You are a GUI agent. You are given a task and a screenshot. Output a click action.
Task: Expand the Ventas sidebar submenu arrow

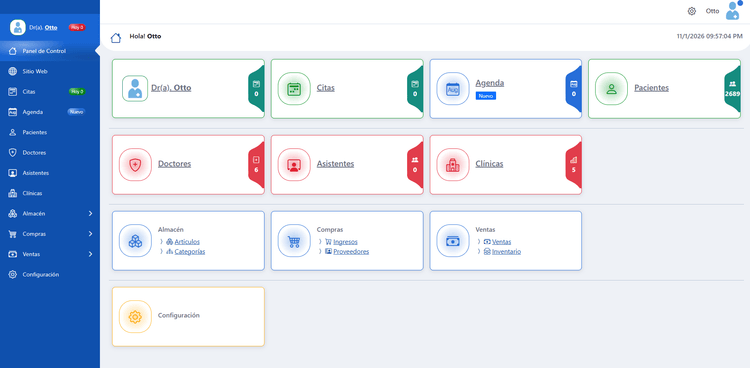coord(90,254)
